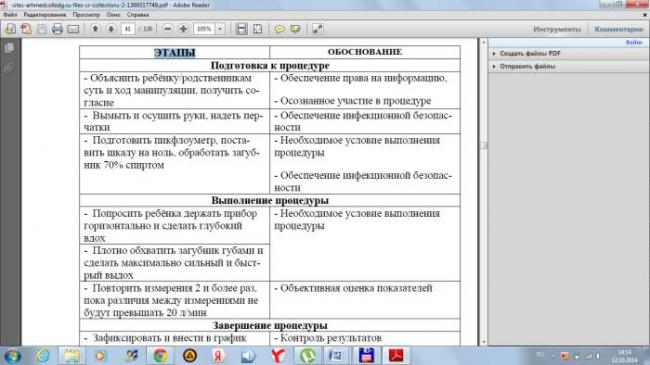
Task: Show page thumbnails in left navigation pane
Action: (9, 48)
